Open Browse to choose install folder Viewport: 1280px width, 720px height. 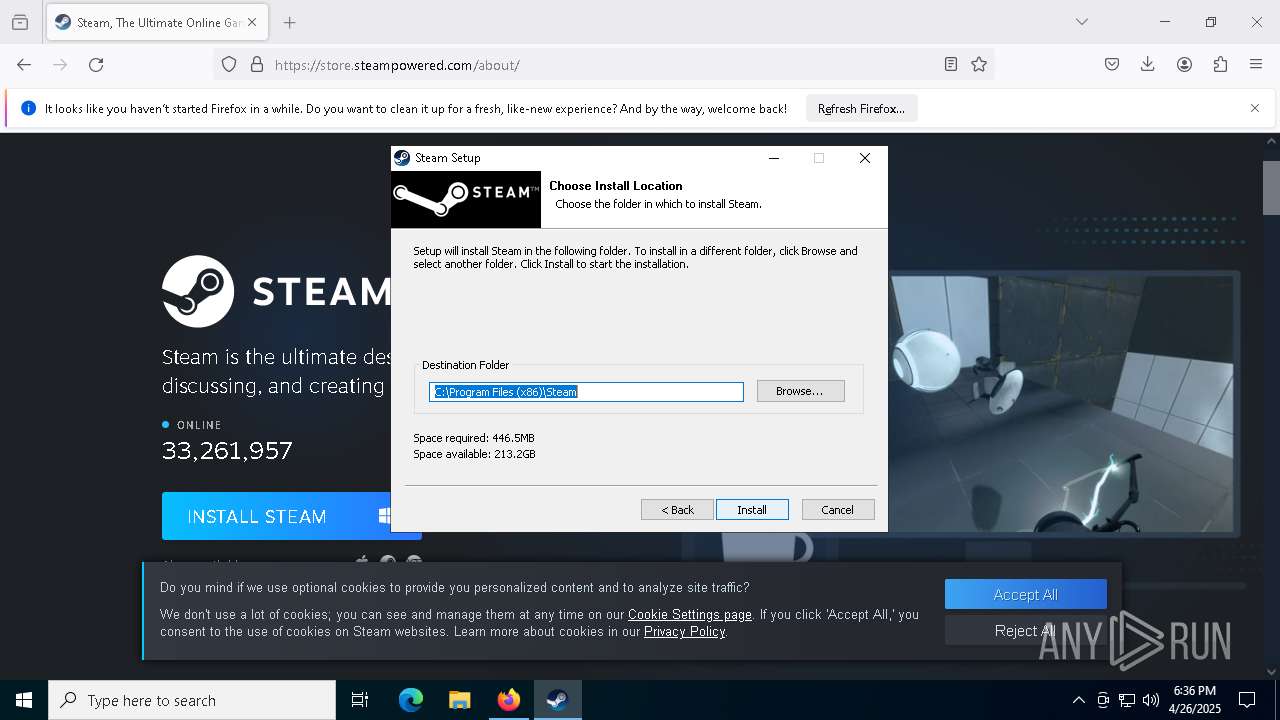tap(800, 391)
